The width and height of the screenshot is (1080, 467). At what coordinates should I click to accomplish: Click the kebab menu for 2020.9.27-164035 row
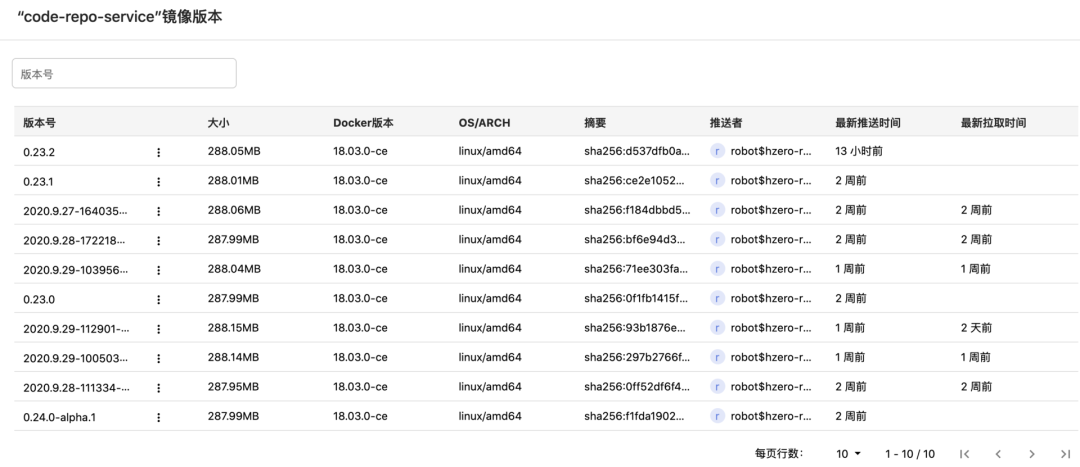[158, 211]
